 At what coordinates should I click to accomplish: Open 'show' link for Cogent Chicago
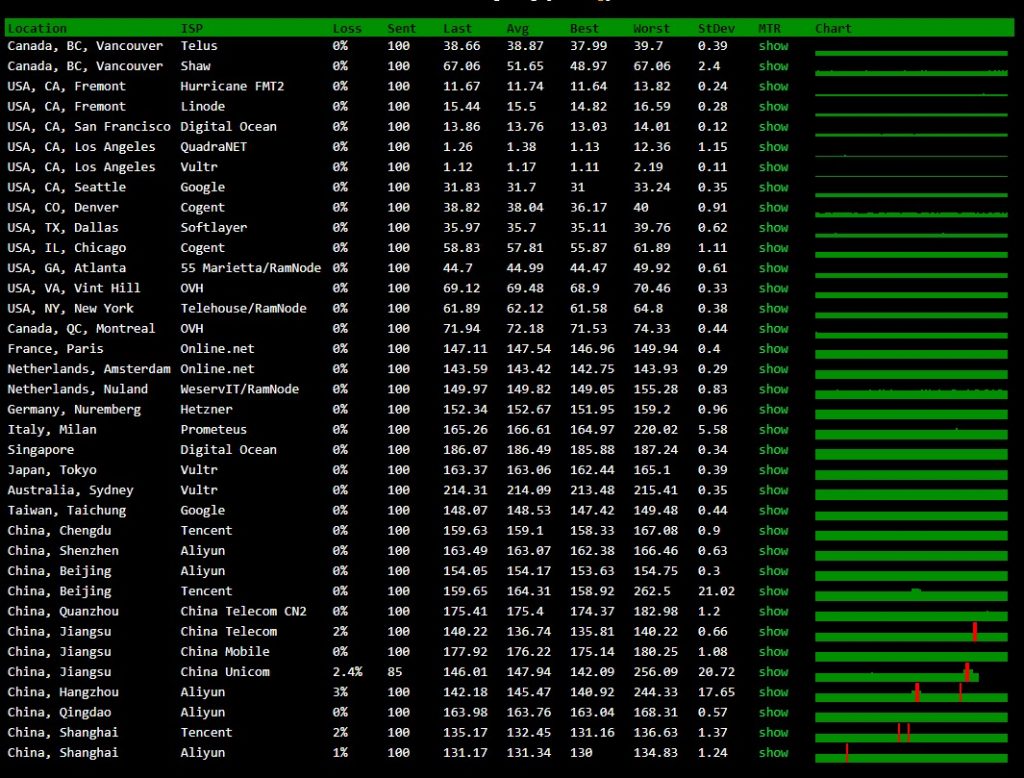(x=773, y=248)
